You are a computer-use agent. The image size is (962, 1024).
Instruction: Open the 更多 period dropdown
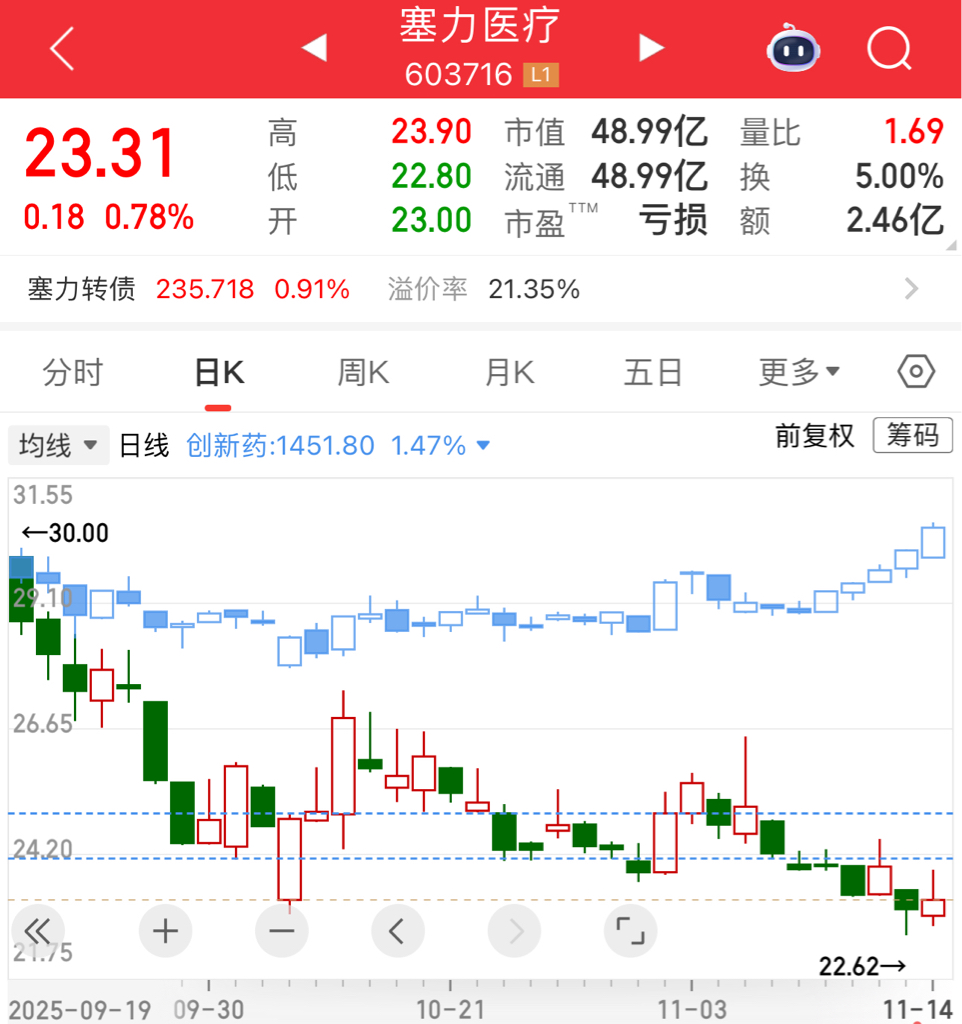tap(799, 372)
